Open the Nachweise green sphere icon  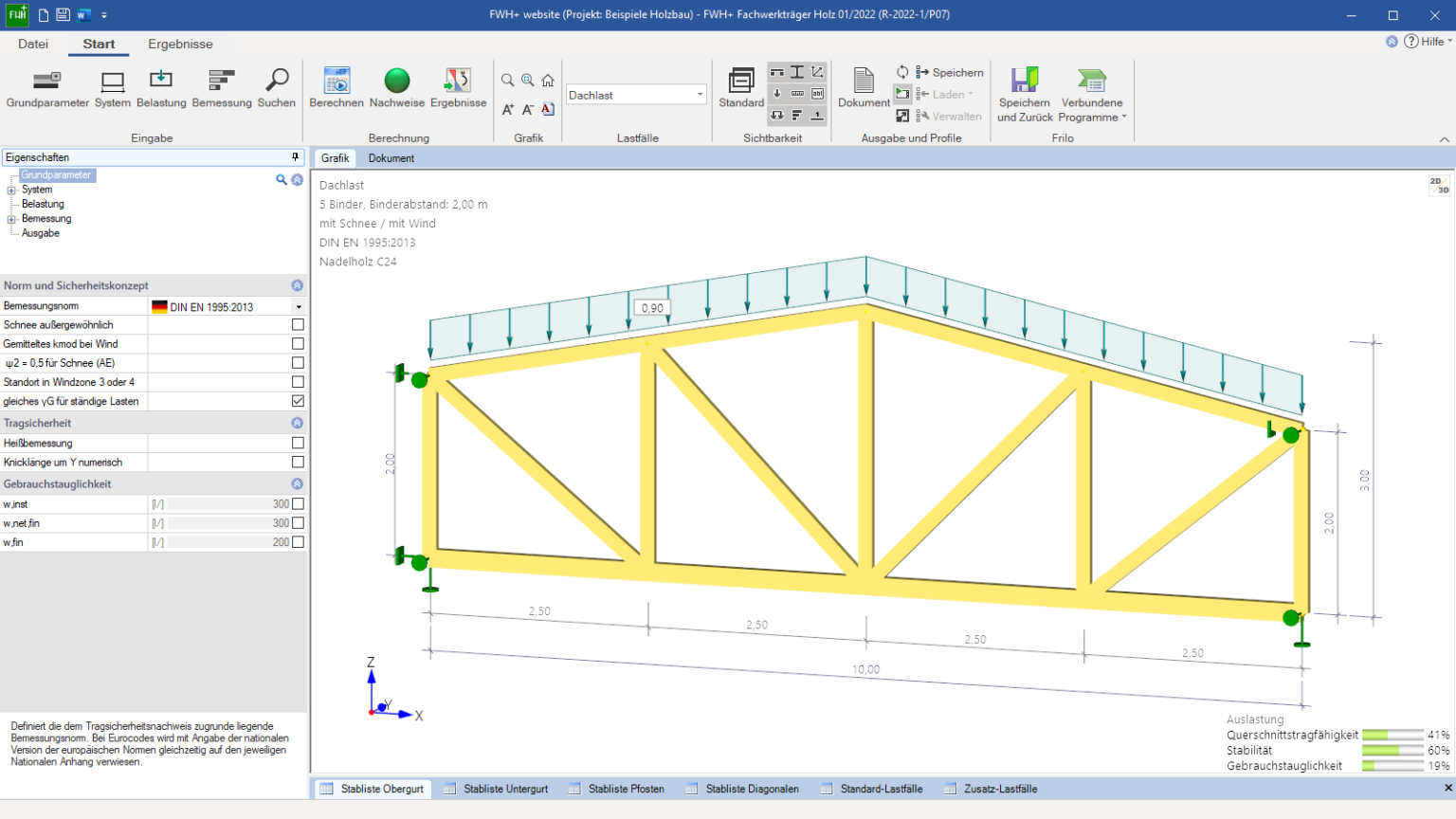pyautogui.click(x=397, y=82)
